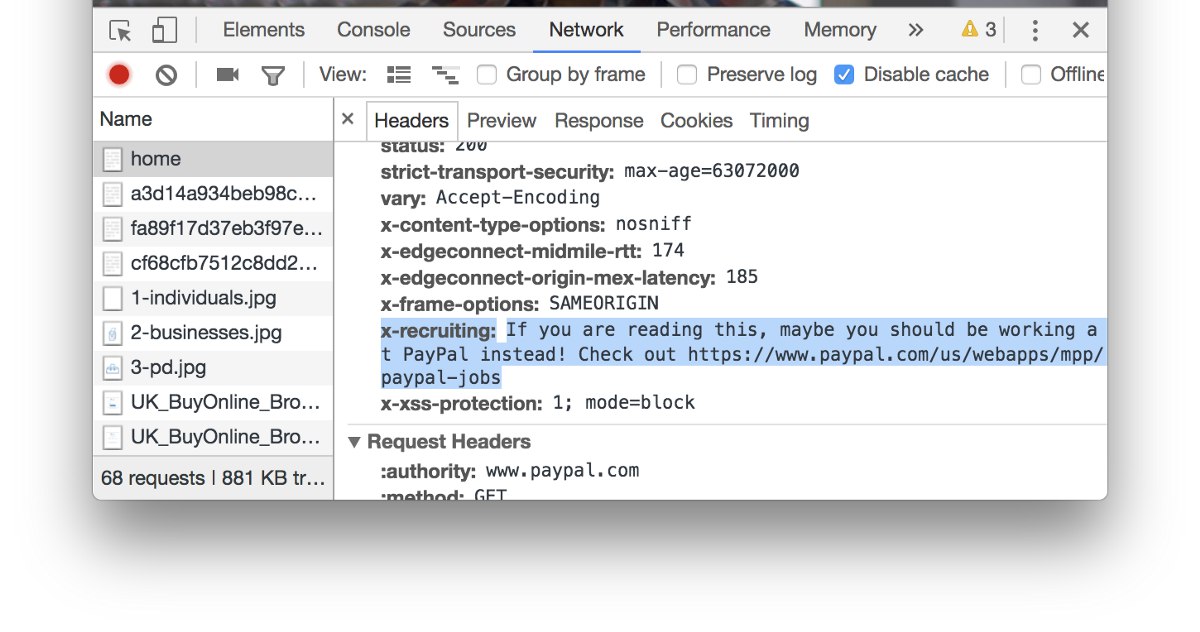Viewport: 1200px width, 632px height.
Task: Show overview waterfall view icon
Action: pyautogui.click(x=444, y=75)
